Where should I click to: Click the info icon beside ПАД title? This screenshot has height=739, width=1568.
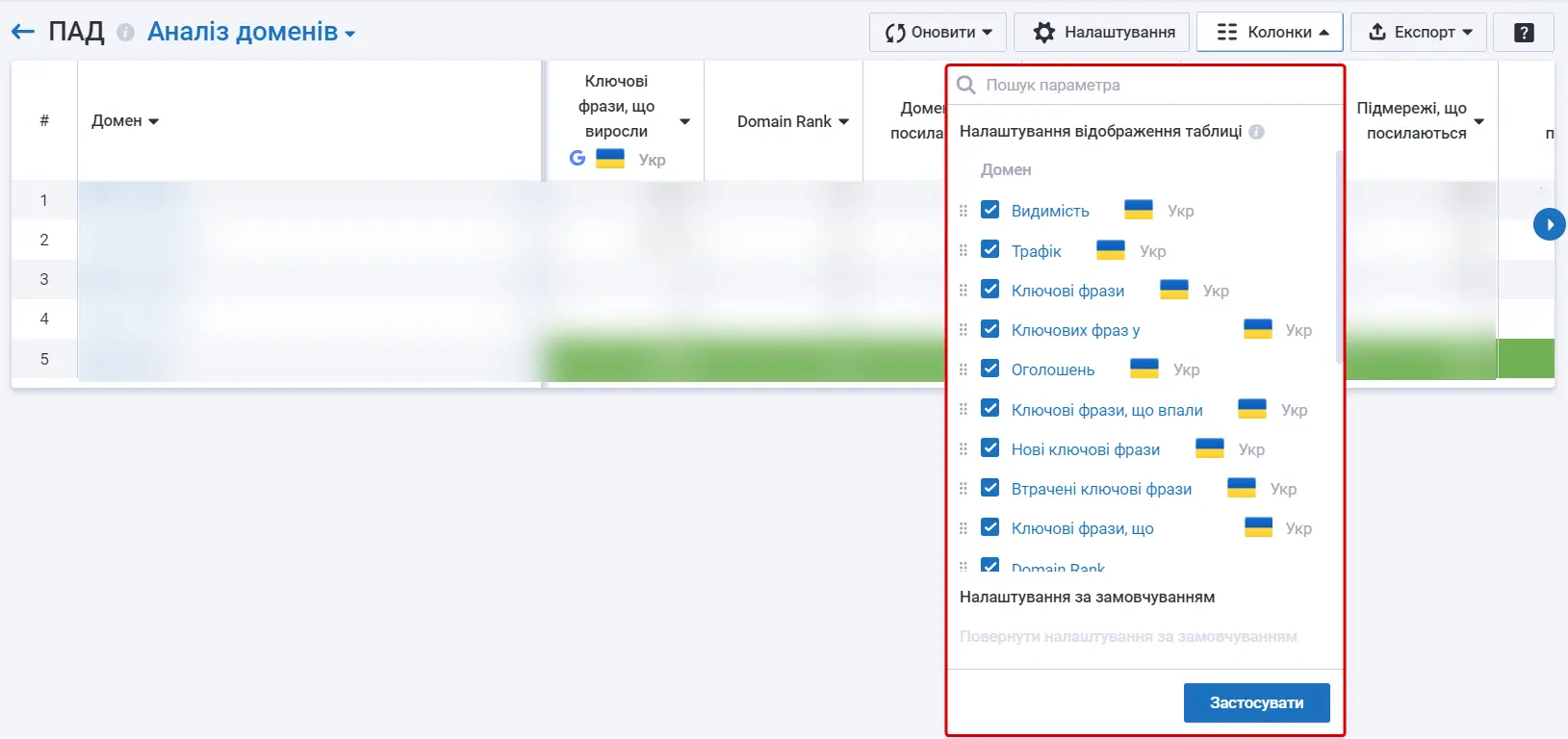point(125,33)
